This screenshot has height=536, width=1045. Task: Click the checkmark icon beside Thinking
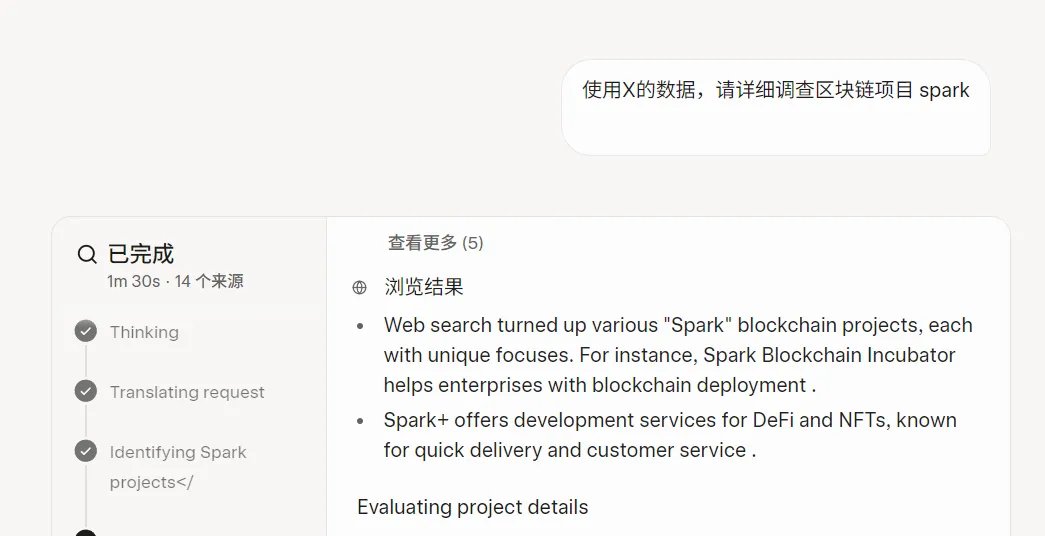pos(85,331)
